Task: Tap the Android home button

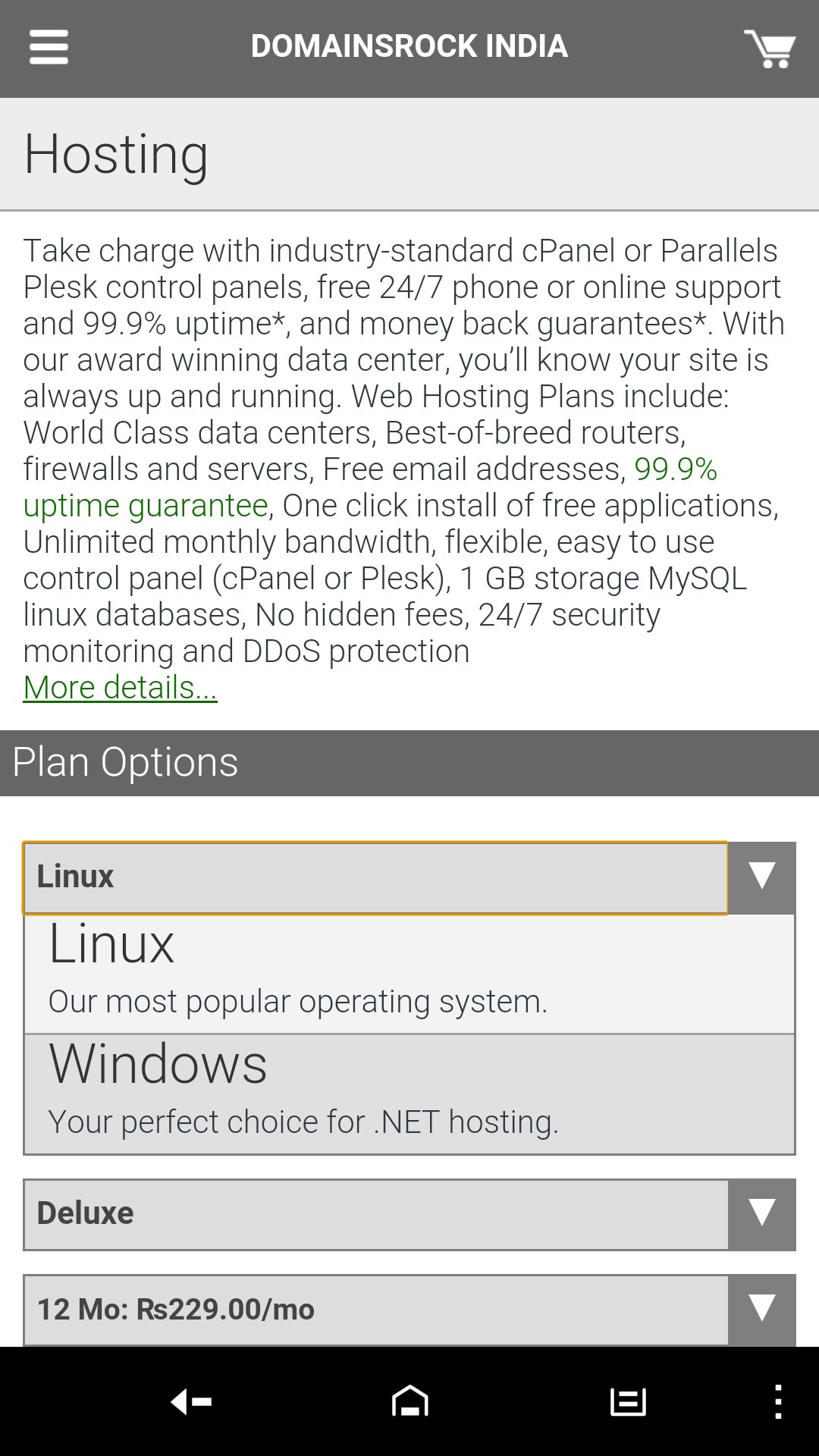Action: click(x=409, y=1401)
